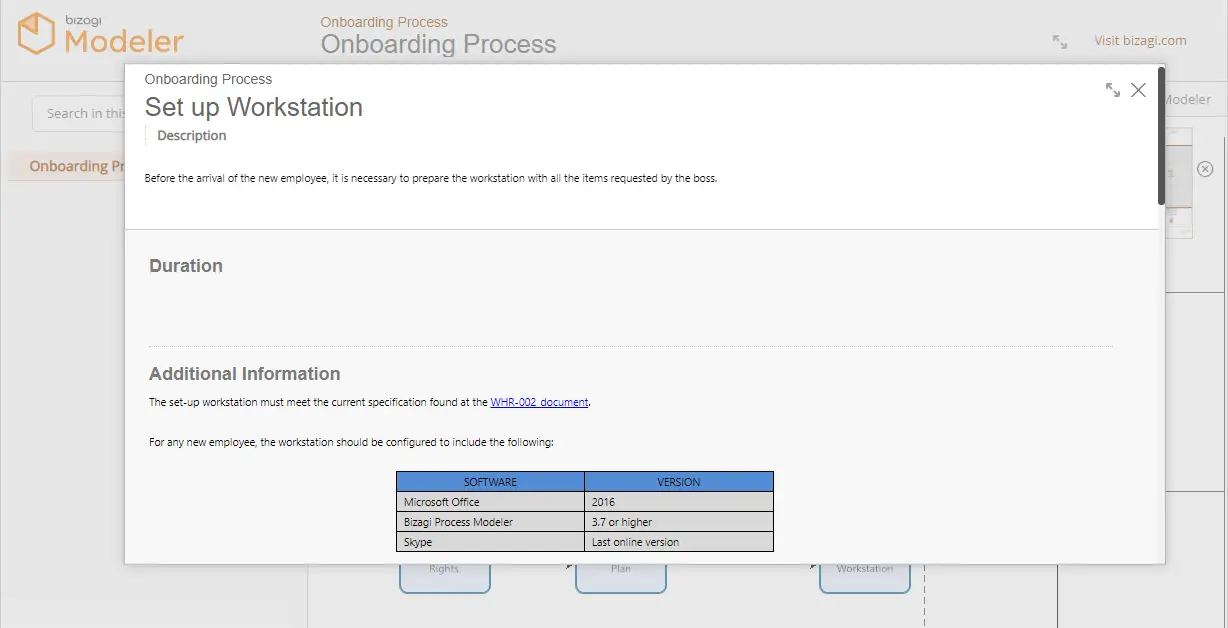Viewport: 1228px width, 628px height.
Task: Click the Additional Information heading
Action: pos(245,374)
